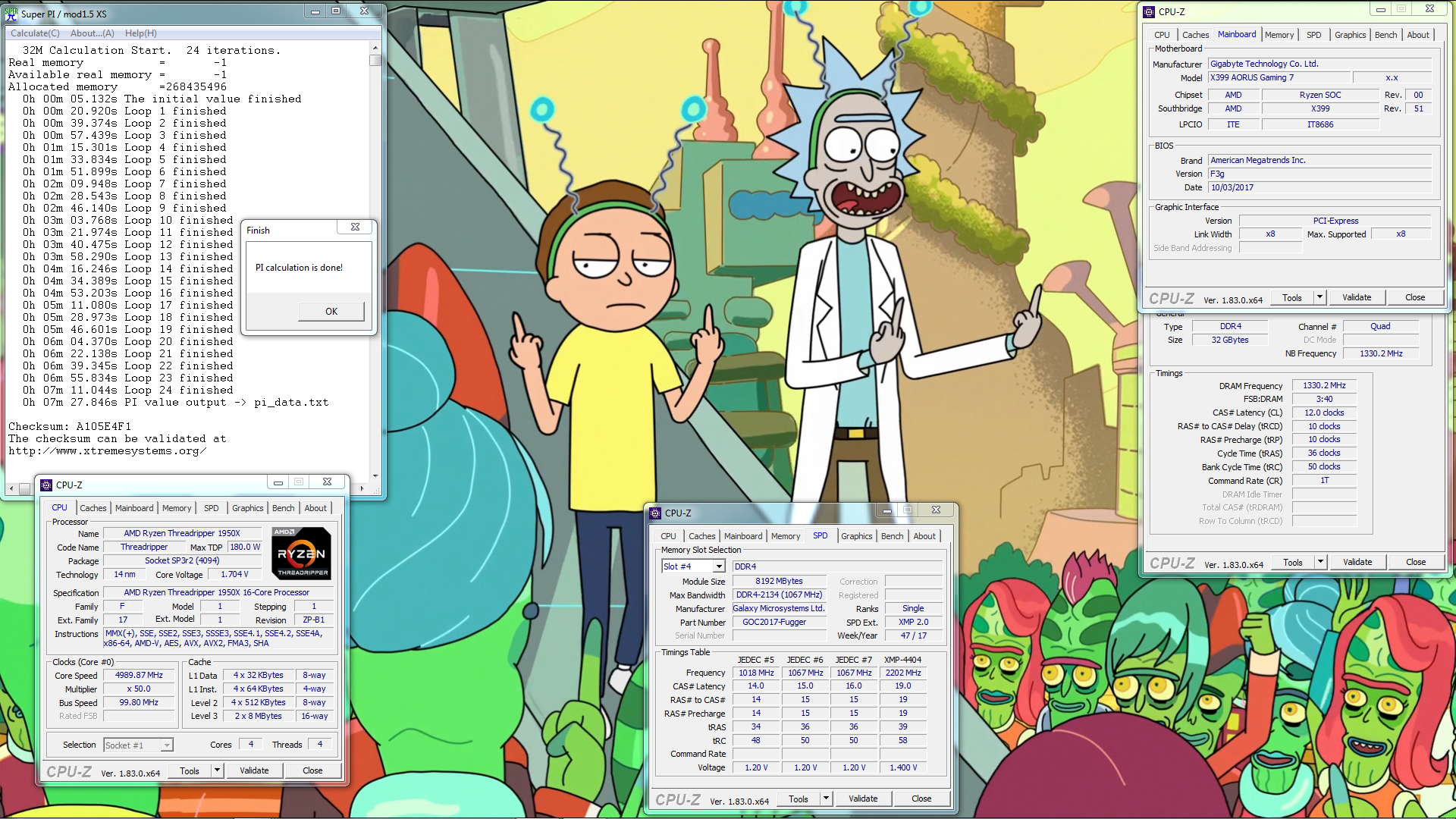Image resolution: width=1456 pixels, height=819 pixels.
Task: Switch to Graphics tab in the SPD CPU-Z window
Action: (x=857, y=536)
